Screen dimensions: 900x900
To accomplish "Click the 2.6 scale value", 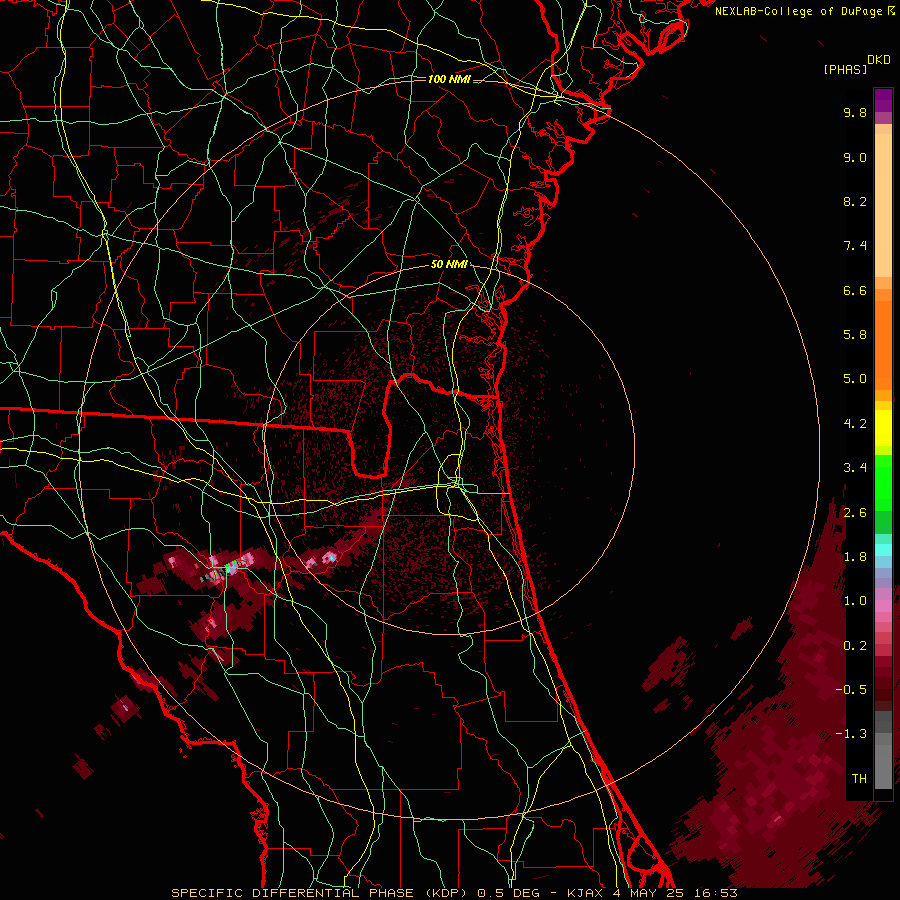I will pyautogui.click(x=855, y=513).
